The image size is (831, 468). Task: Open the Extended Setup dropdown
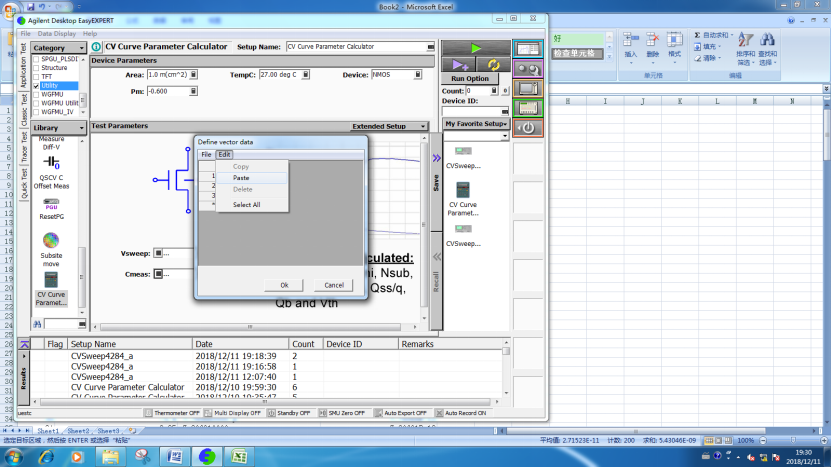click(389, 126)
